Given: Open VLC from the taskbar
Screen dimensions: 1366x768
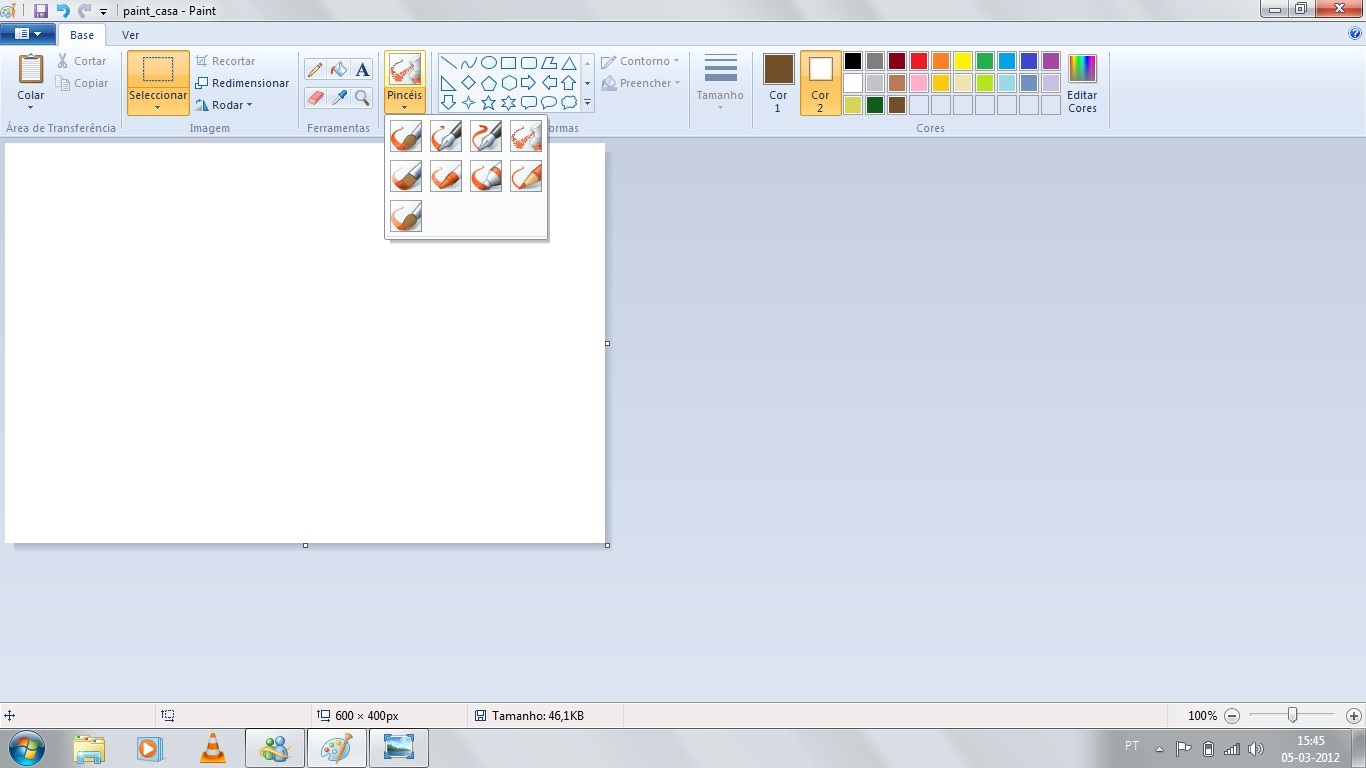Looking at the screenshot, I should click(213, 747).
